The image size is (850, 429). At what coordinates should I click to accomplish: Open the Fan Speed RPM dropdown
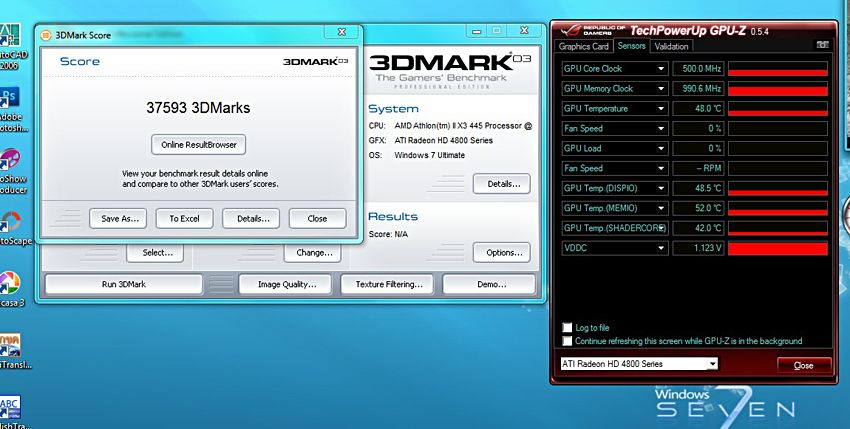(661, 168)
